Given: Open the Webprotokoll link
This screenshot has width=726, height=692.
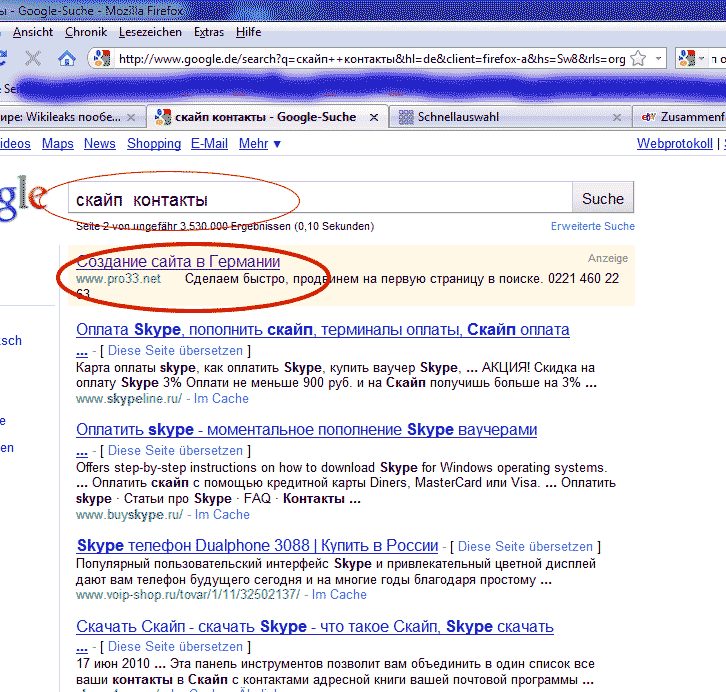Looking at the screenshot, I should (x=675, y=143).
